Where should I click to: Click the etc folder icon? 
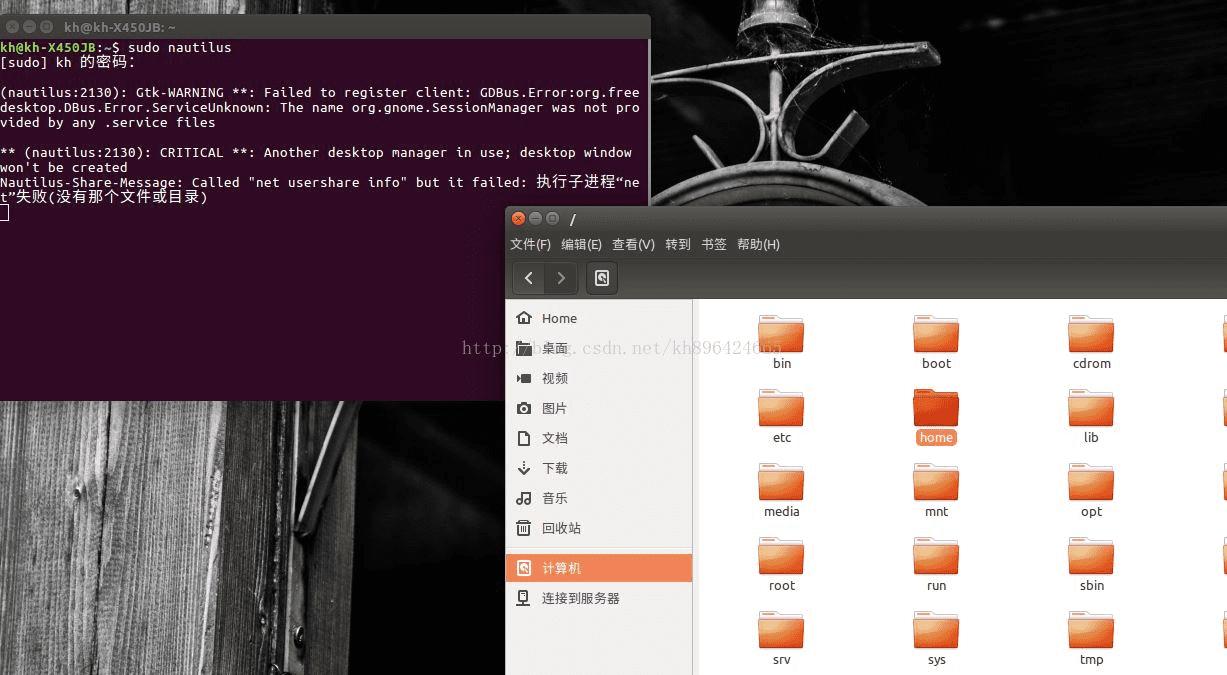[781, 408]
